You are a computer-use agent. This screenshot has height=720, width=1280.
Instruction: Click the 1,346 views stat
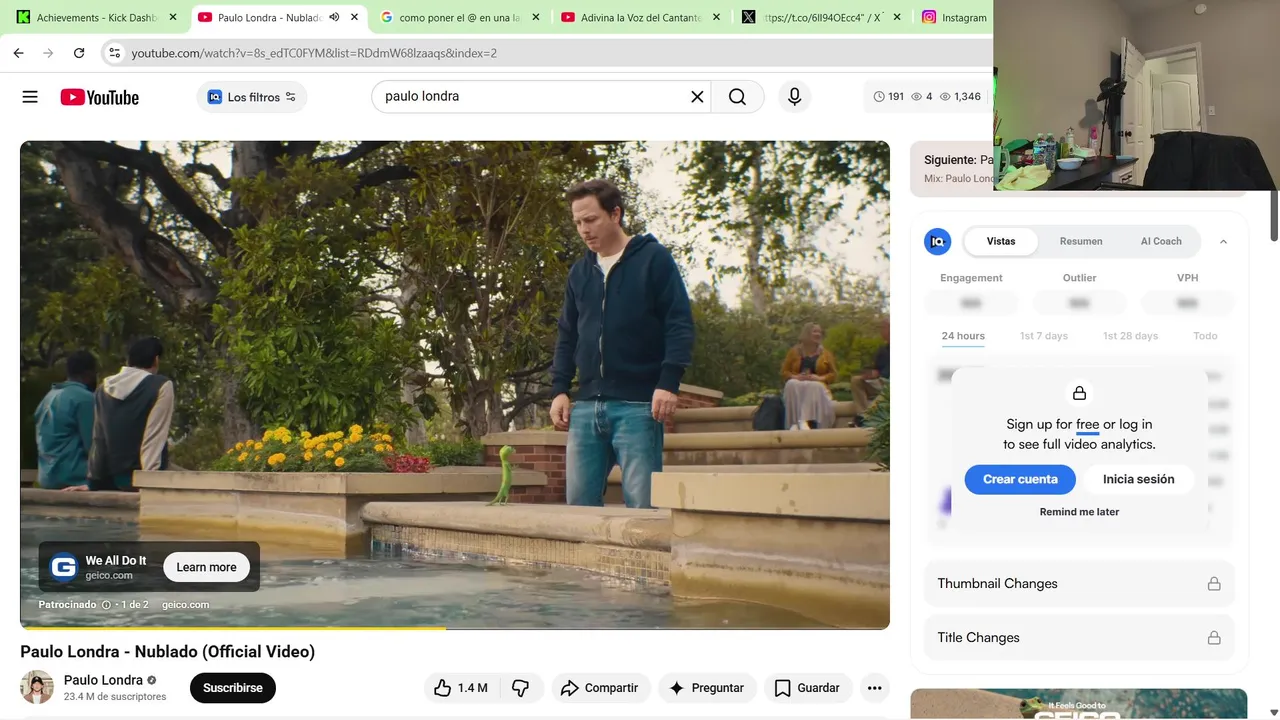959,97
